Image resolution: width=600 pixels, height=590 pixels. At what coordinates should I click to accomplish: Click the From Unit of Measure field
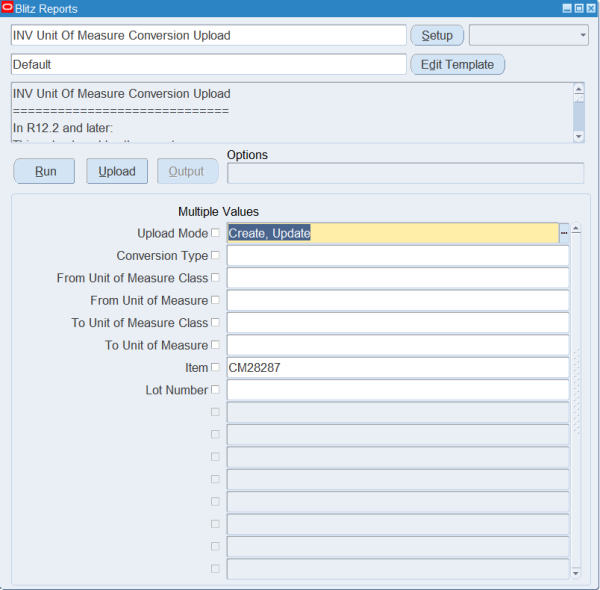[x=398, y=300]
